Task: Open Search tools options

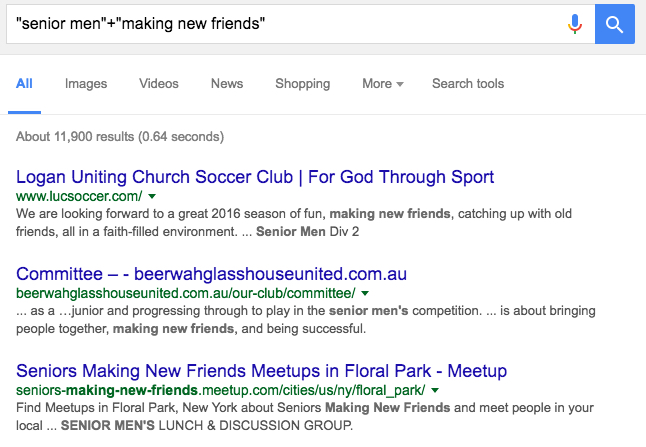Action: pyautogui.click(x=468, y=84)
